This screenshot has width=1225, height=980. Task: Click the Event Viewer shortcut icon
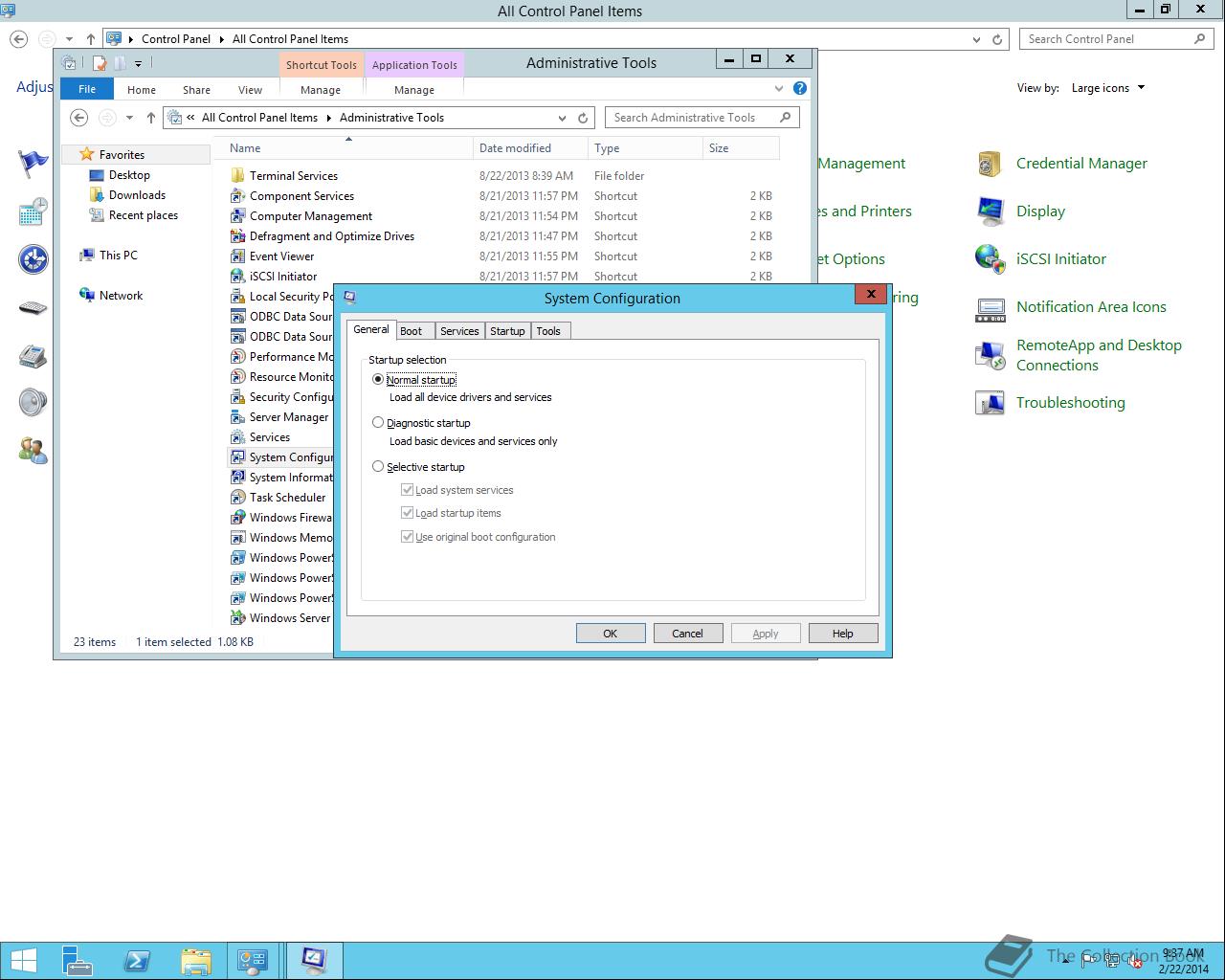[x=238, y=256]
